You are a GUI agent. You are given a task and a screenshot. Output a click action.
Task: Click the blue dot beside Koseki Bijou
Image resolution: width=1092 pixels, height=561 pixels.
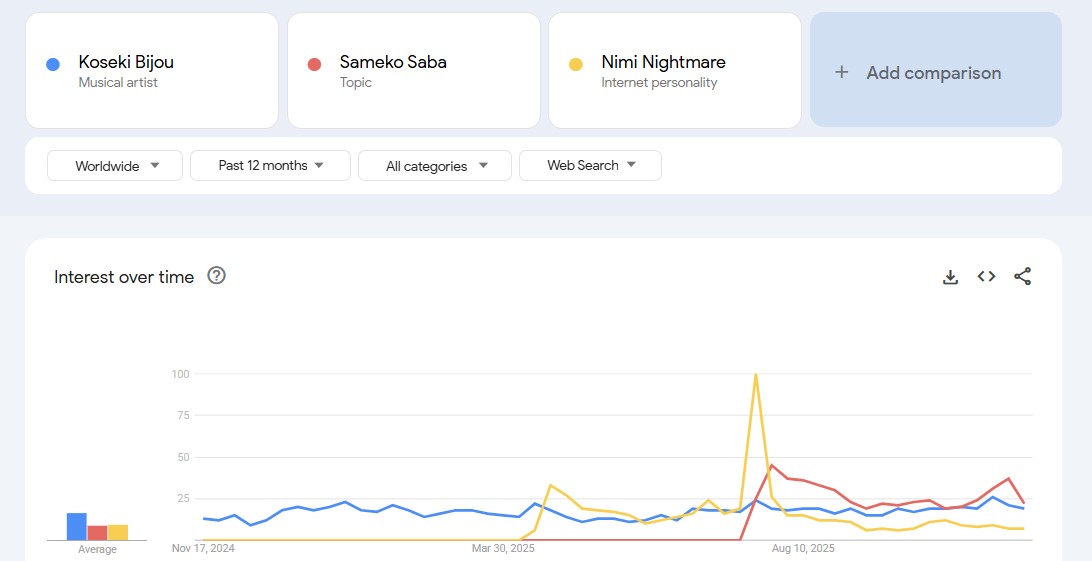tap(53, 64)
